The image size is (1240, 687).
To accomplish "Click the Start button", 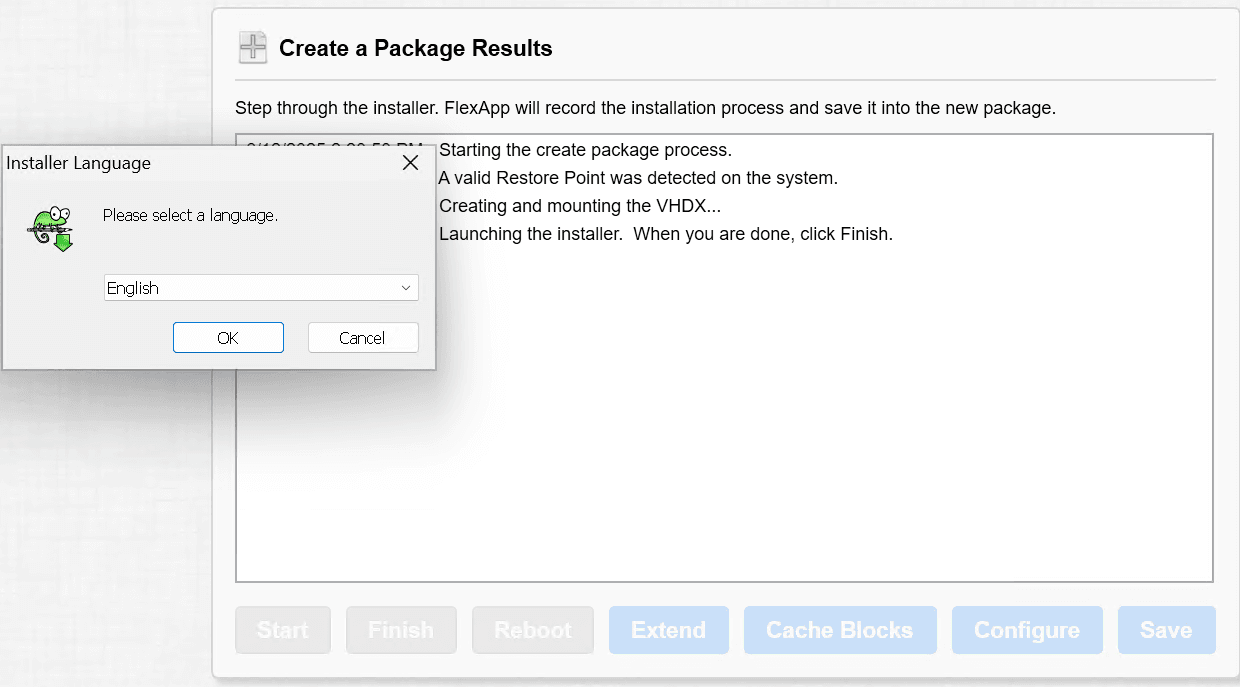I will [x=283, y=630].
